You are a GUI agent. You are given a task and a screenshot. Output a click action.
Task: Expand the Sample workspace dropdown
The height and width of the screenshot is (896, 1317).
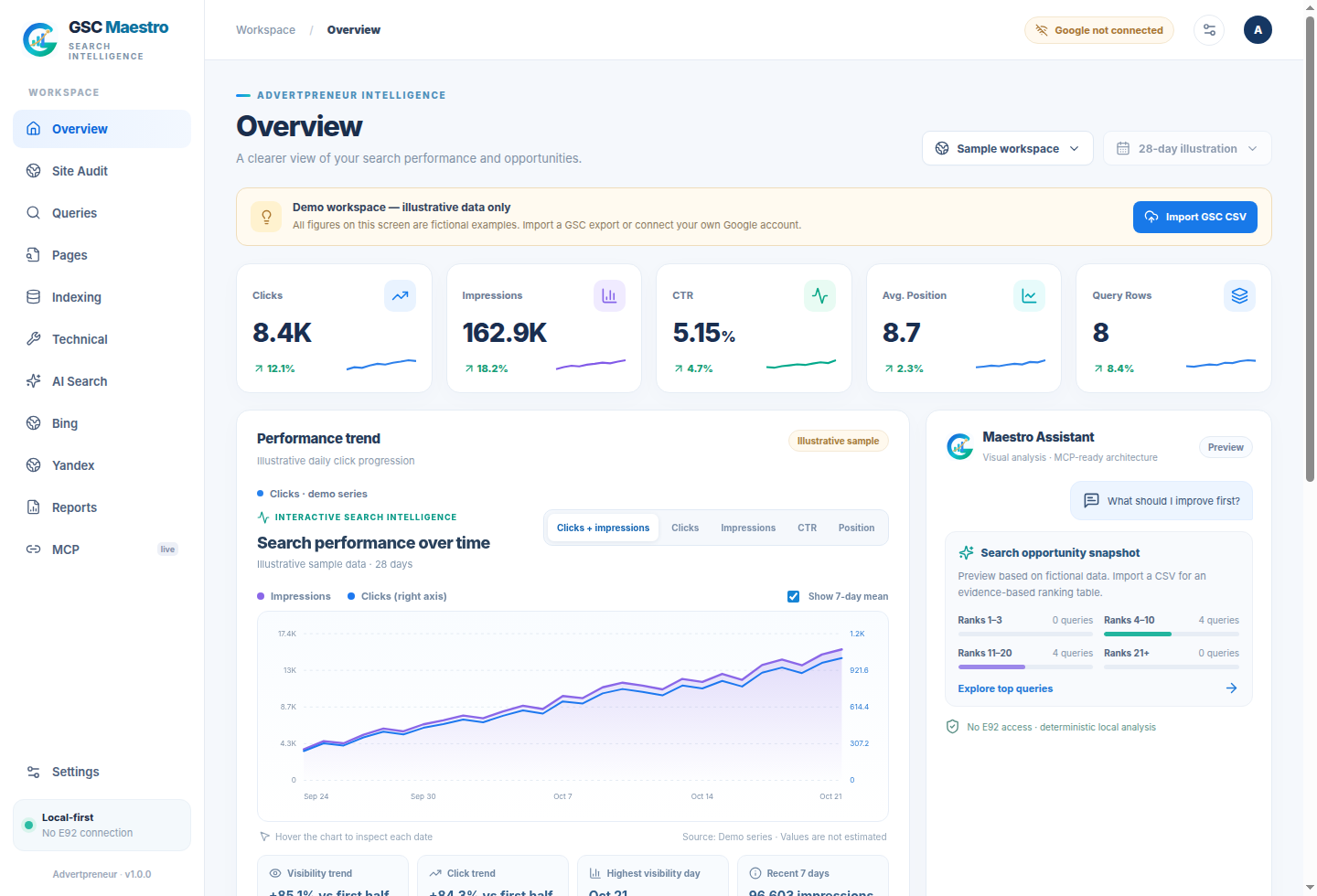pyautogui.click(x=1008, y=148)
